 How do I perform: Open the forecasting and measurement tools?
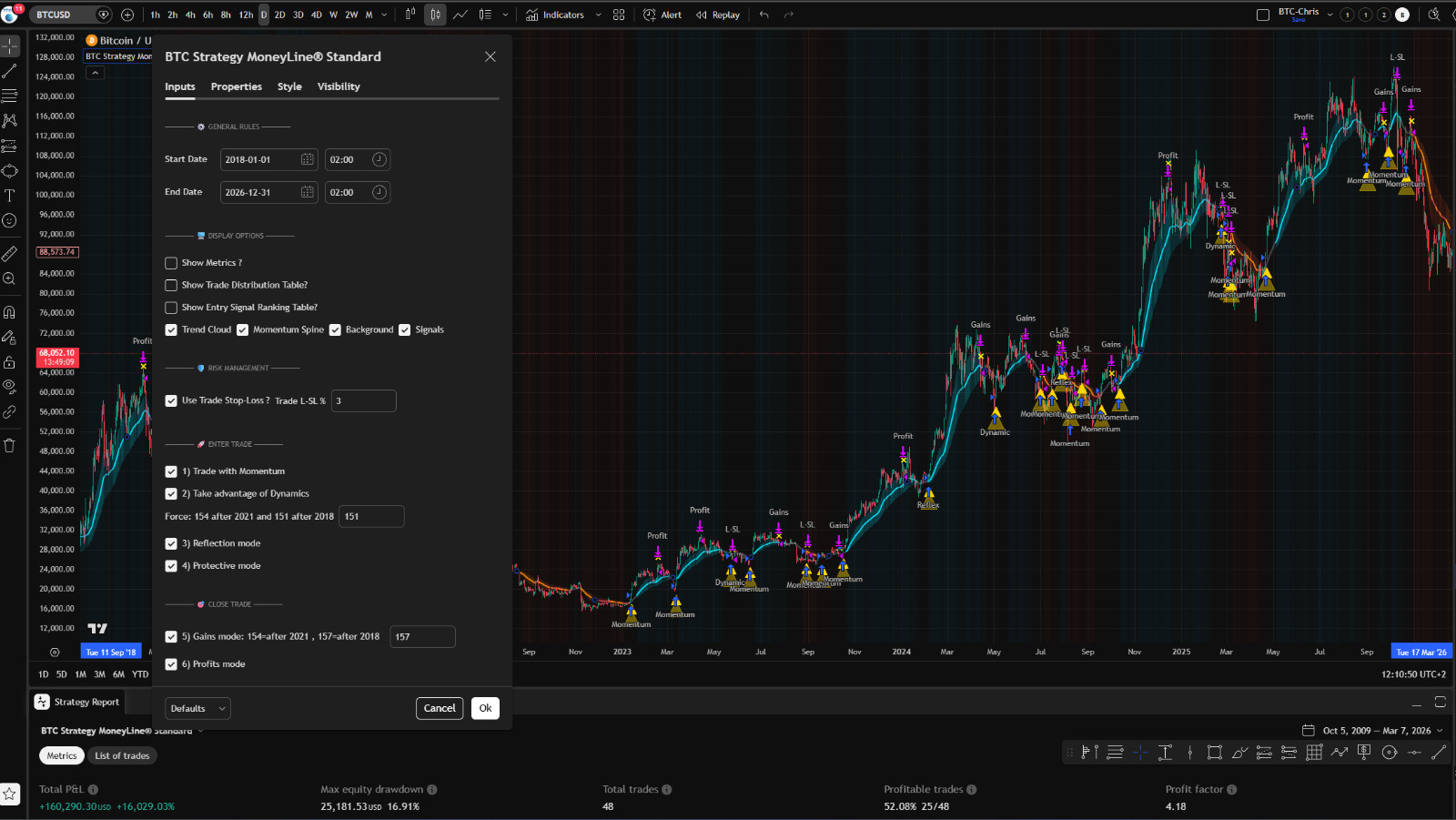tap(10, 146)
